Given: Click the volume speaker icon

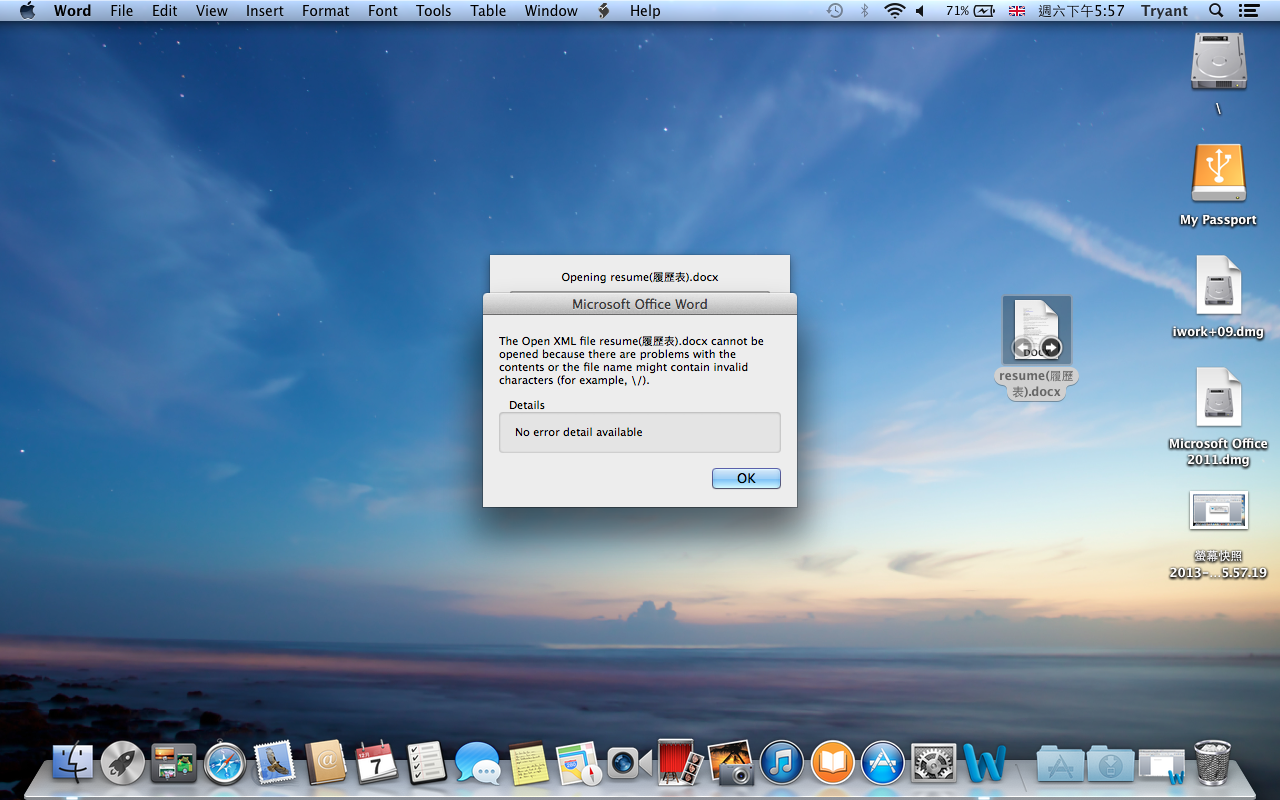Looking at the screenshot, I should tap(921, 11).
